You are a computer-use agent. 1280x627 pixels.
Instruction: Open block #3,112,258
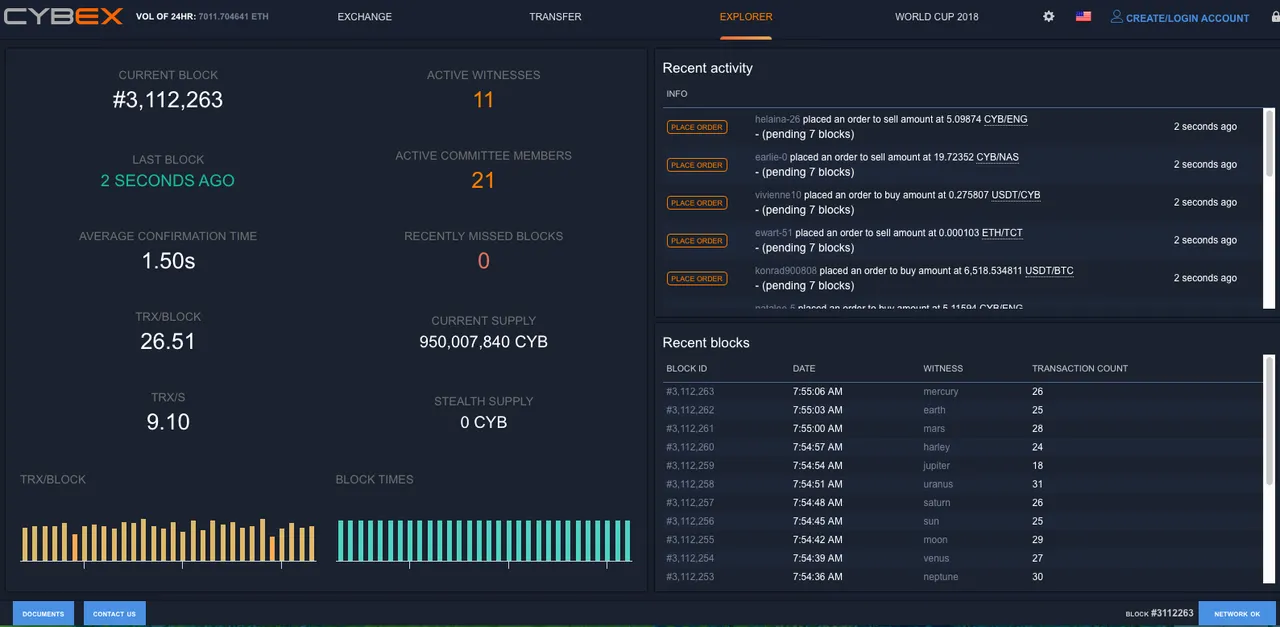690,484
